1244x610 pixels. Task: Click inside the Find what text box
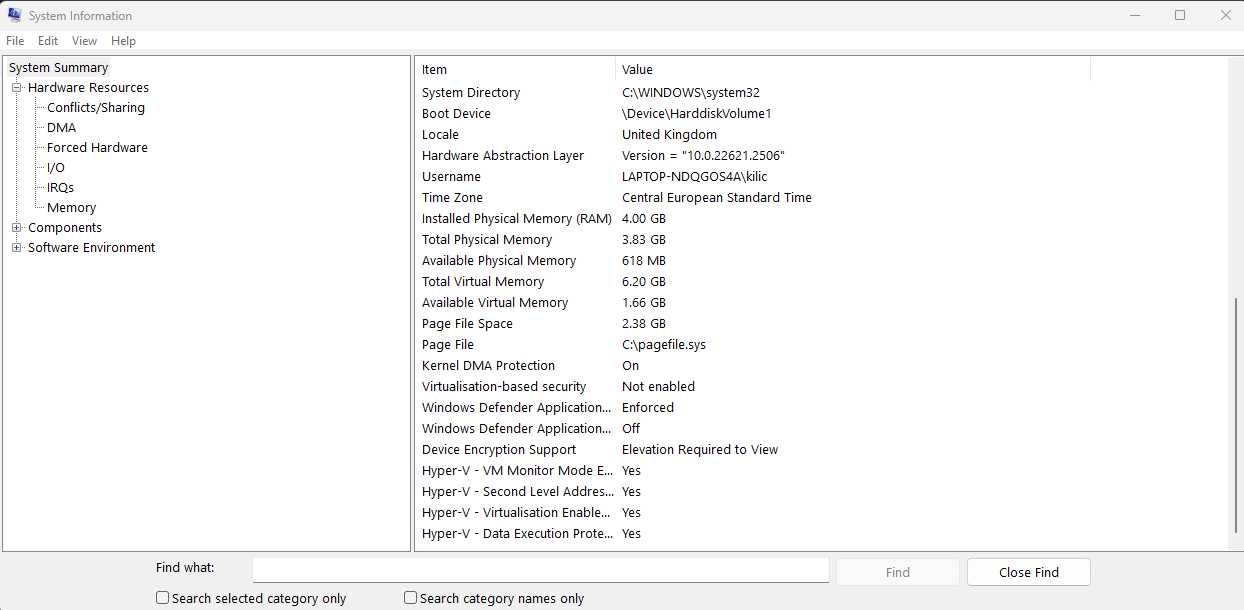pos(540,570)
